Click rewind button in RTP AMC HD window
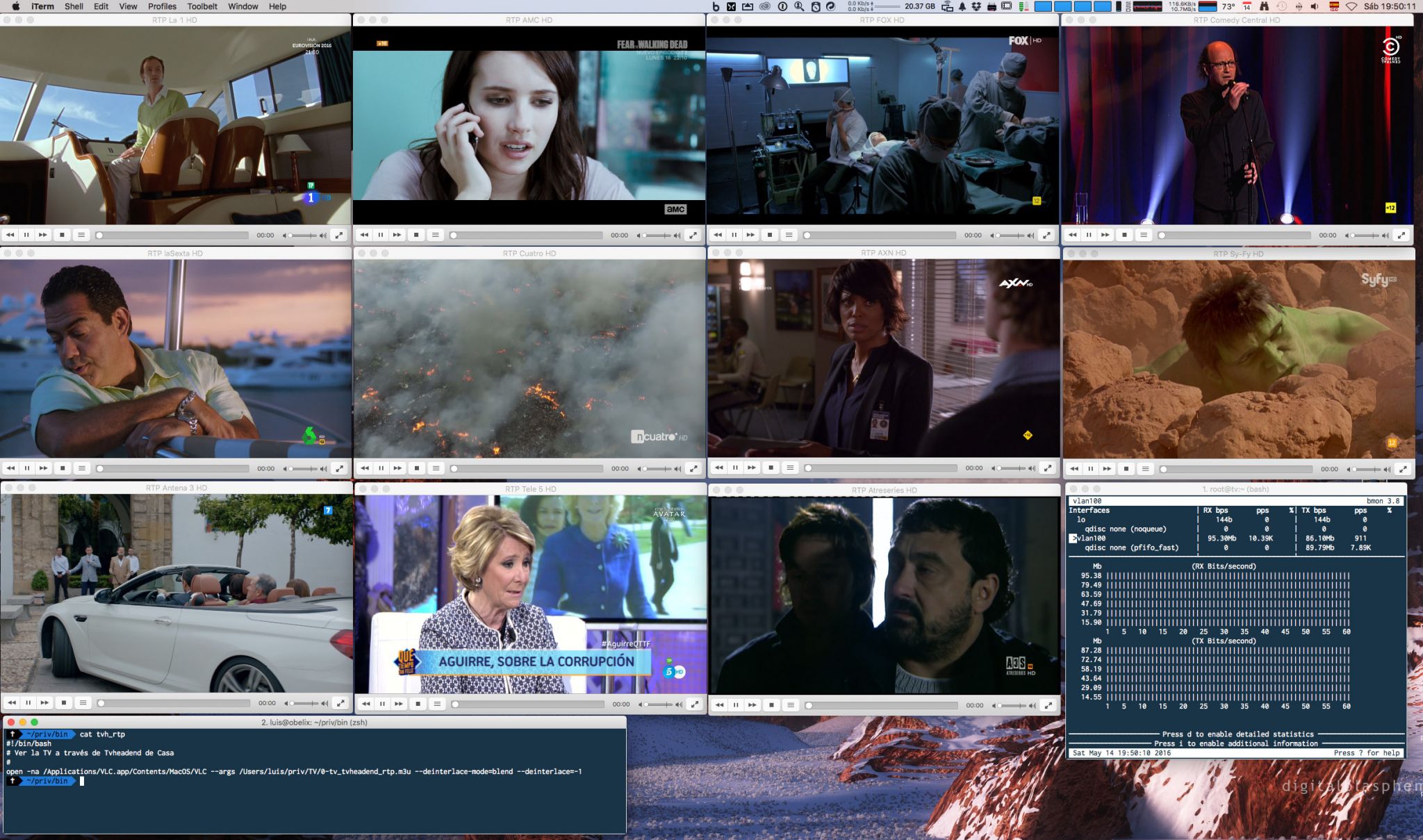 click(x=364, y=235)
